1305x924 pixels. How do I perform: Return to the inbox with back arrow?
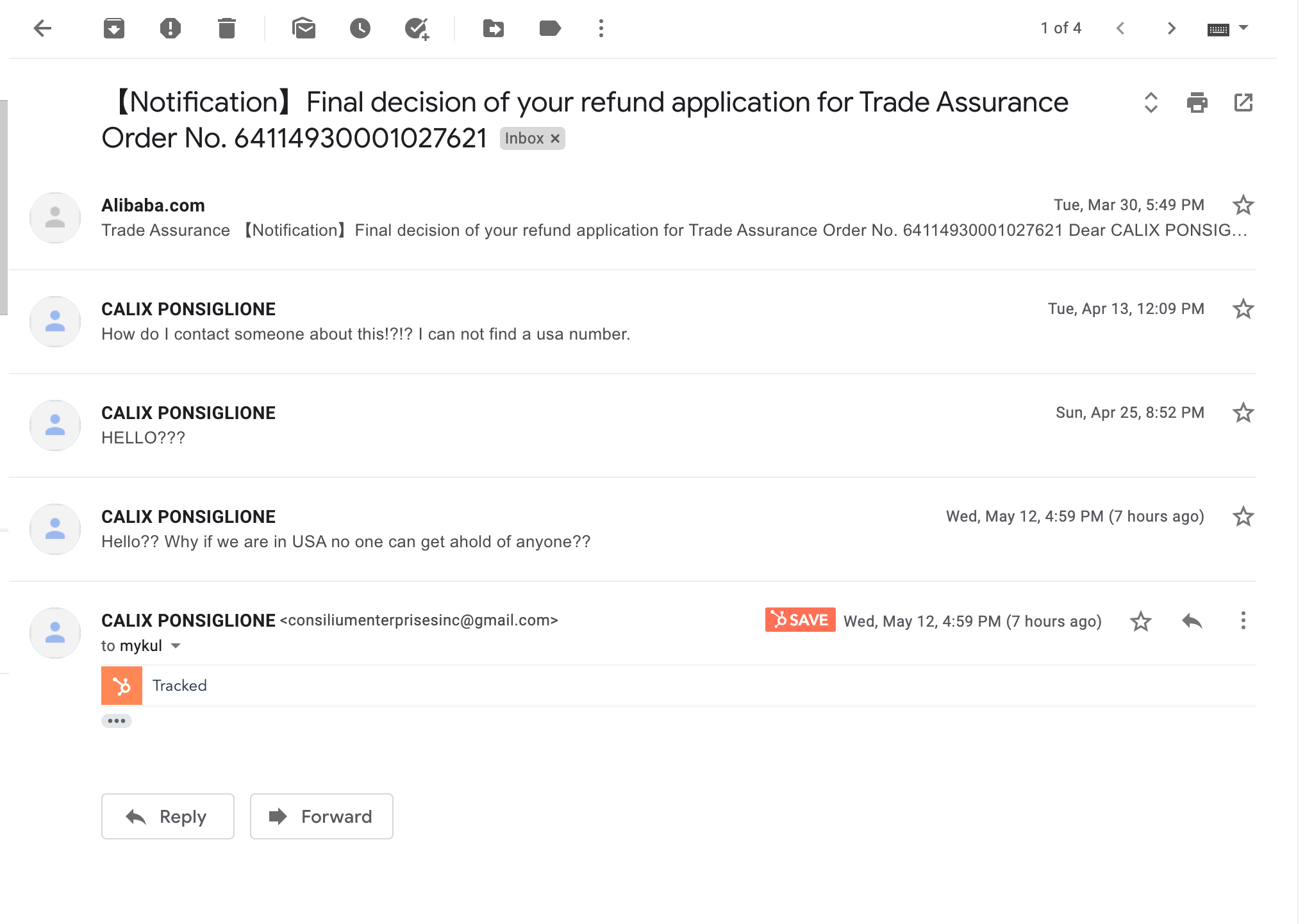(x=42, y=28)
